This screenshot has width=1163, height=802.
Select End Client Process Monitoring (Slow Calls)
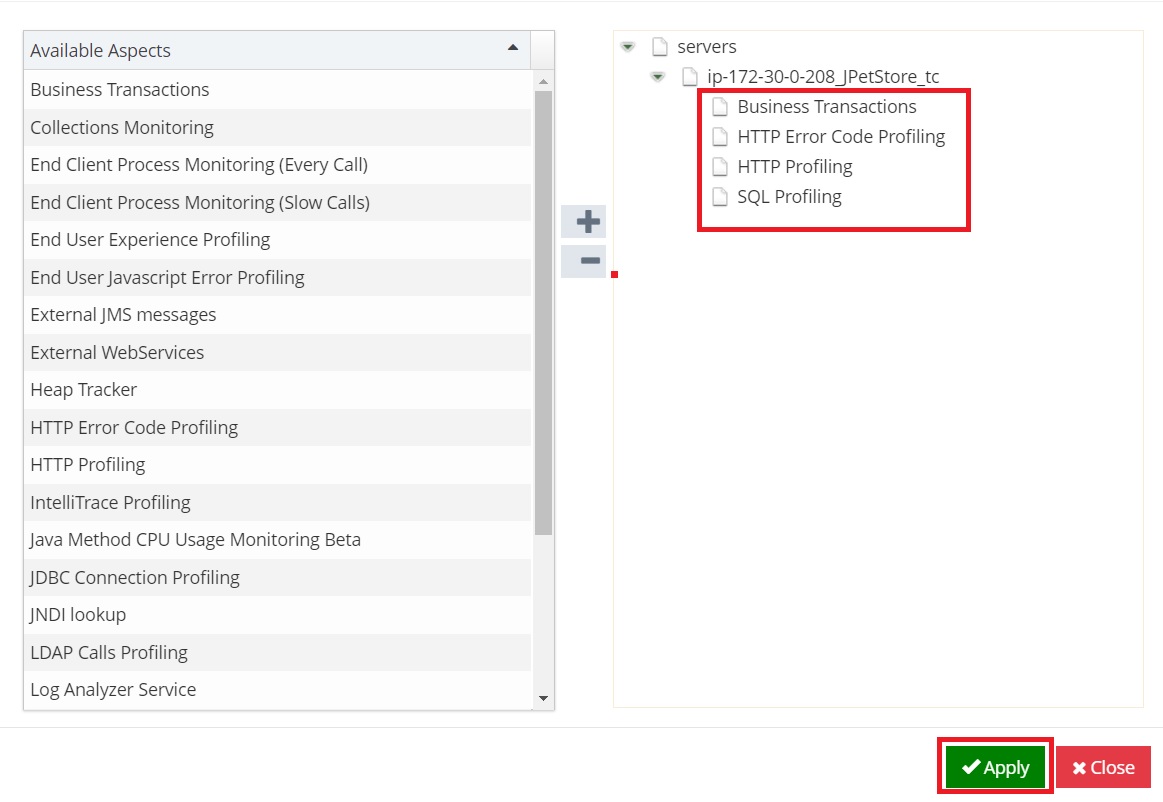pos(277,203)
